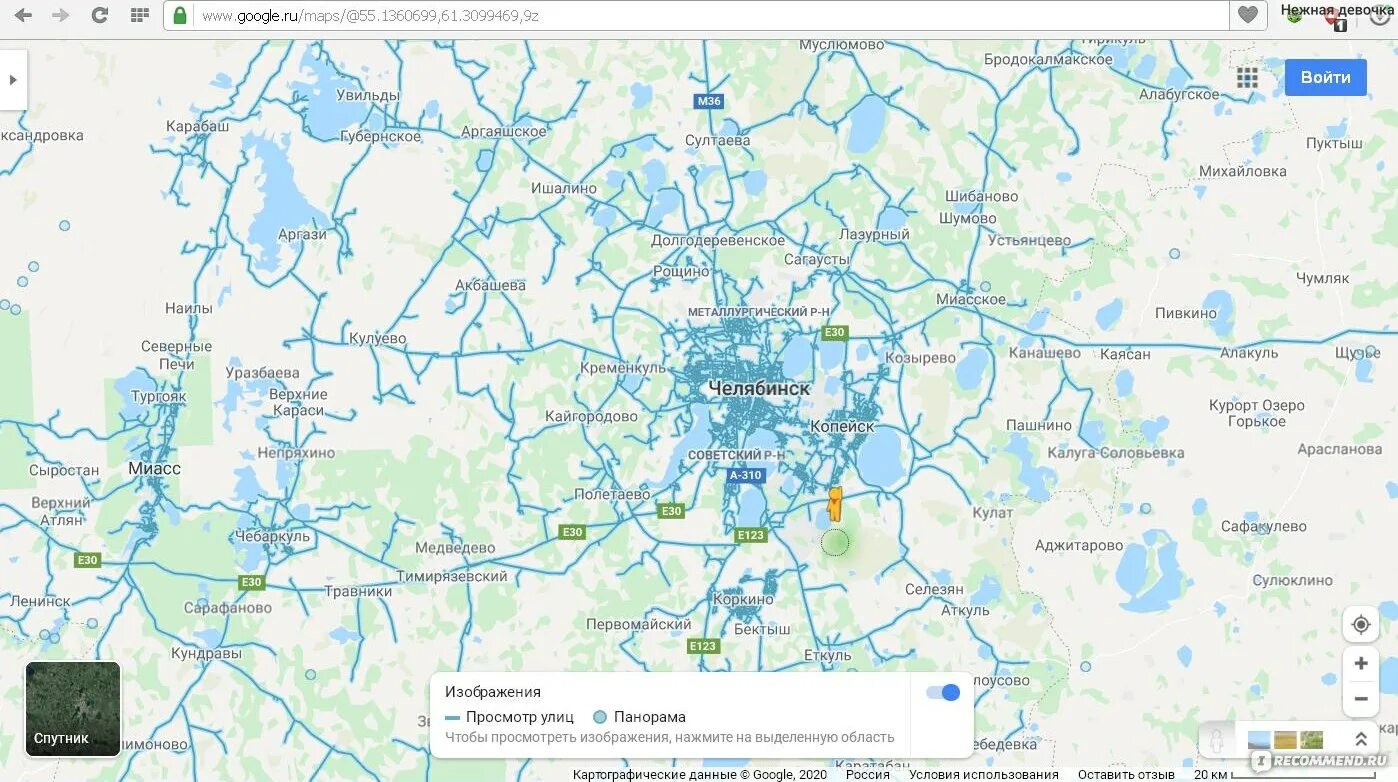The width and height of the screenshot is (1398, 782).
Task: Go back with the browser back arrow
Action: [22, 15]
